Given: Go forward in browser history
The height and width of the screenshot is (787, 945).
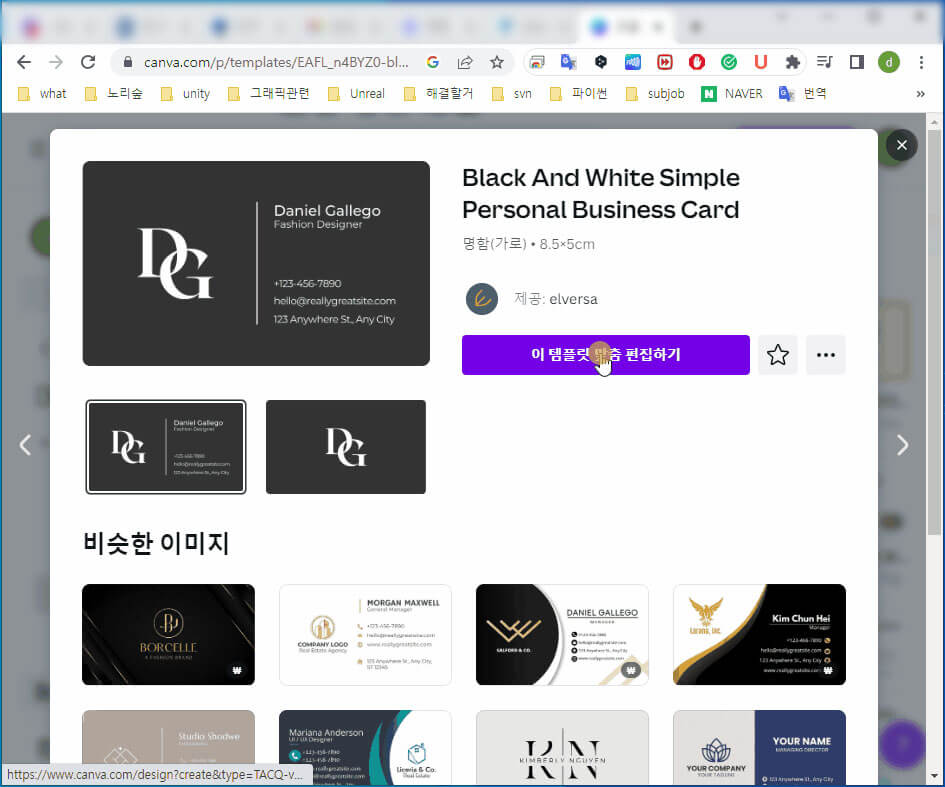Looking at the screenshot, I should 56,62.
